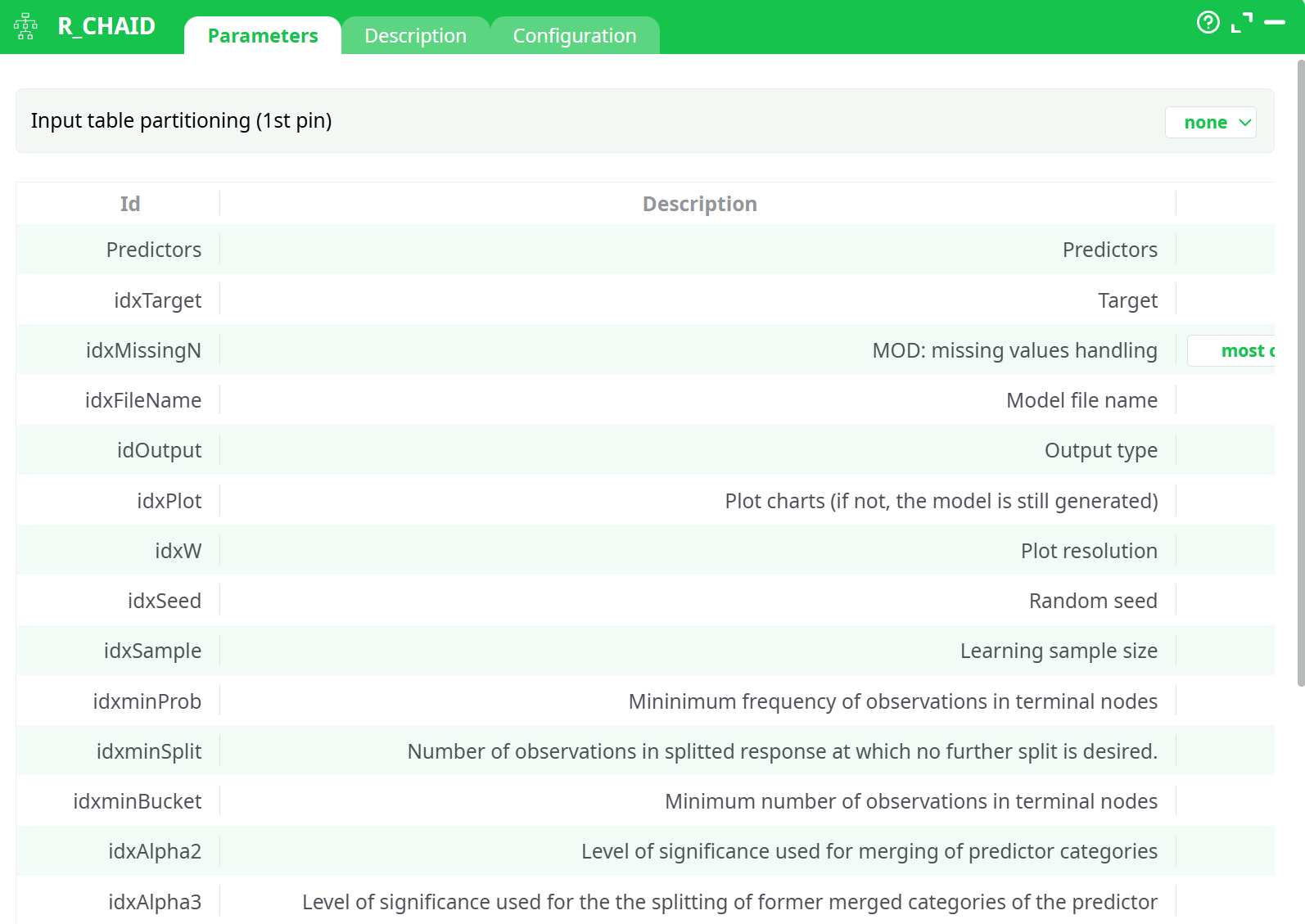Click the Description column header
This screenshot has width=1305, height=924.
(x=699, y=204)
